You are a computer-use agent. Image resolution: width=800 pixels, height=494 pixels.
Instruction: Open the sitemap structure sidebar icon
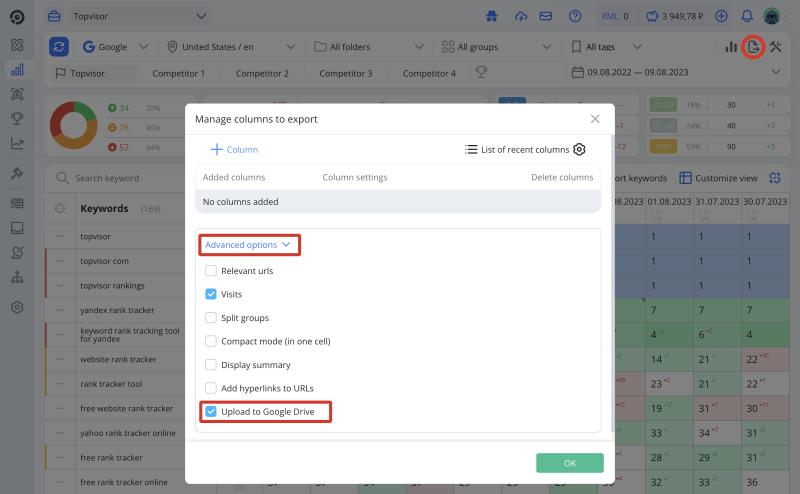click(x=17, y=278)
